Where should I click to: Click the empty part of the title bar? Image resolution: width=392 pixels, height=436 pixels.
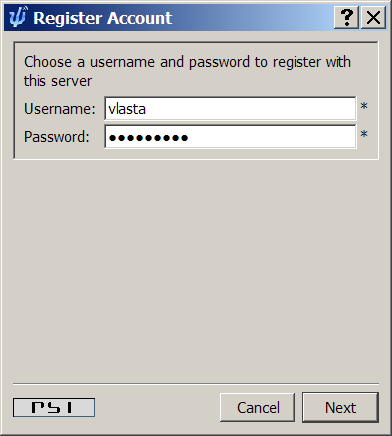(253, 17)
